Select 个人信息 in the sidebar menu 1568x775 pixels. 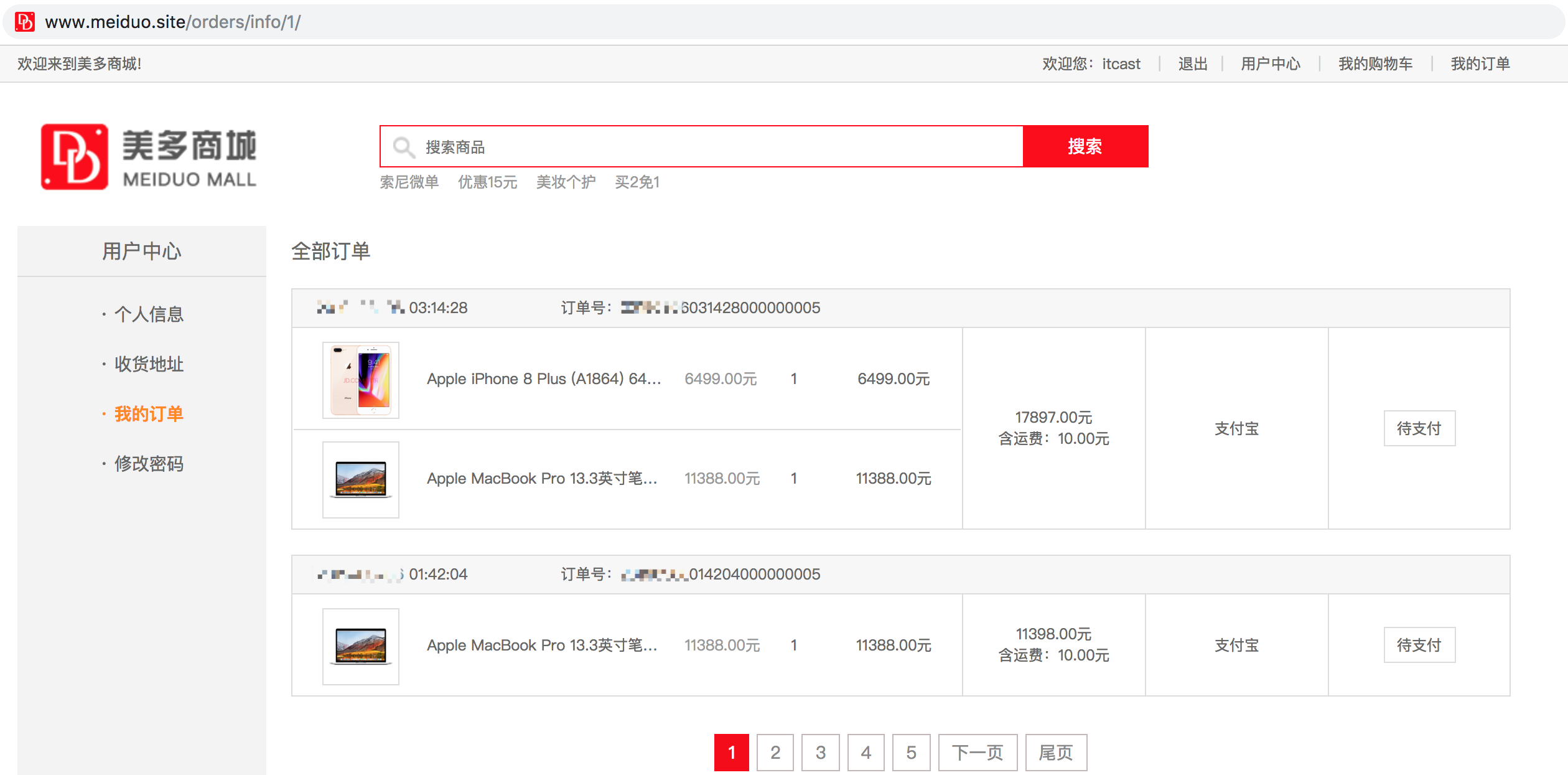149,314
